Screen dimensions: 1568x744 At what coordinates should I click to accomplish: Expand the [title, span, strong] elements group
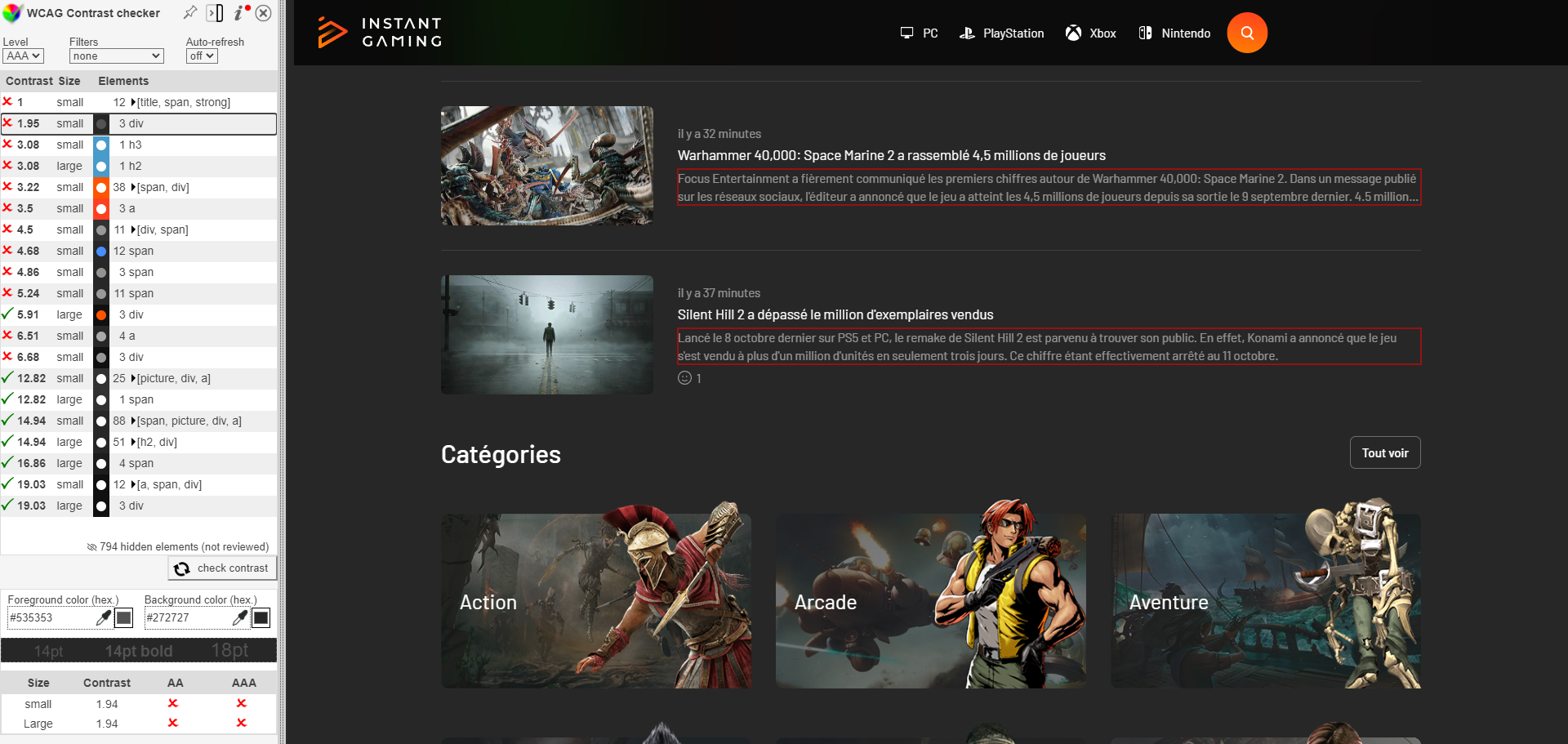click(133, 102)
